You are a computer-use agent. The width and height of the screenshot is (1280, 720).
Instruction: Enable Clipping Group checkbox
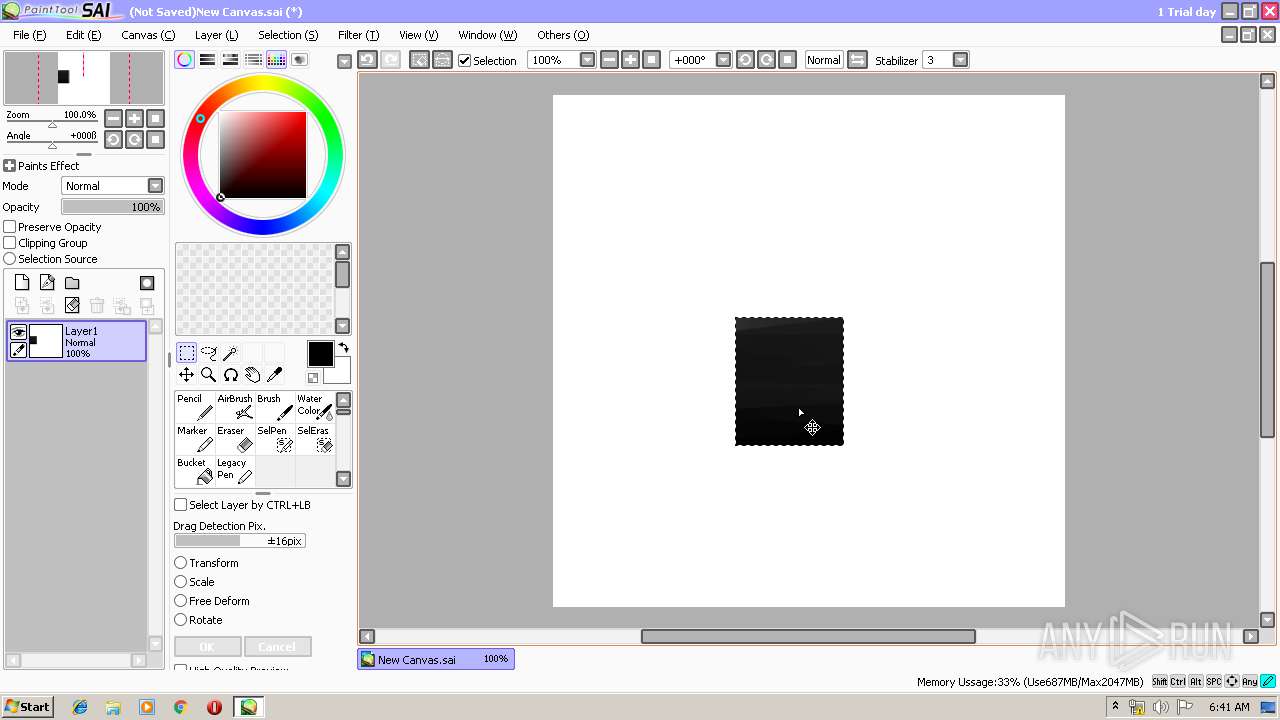10,243
